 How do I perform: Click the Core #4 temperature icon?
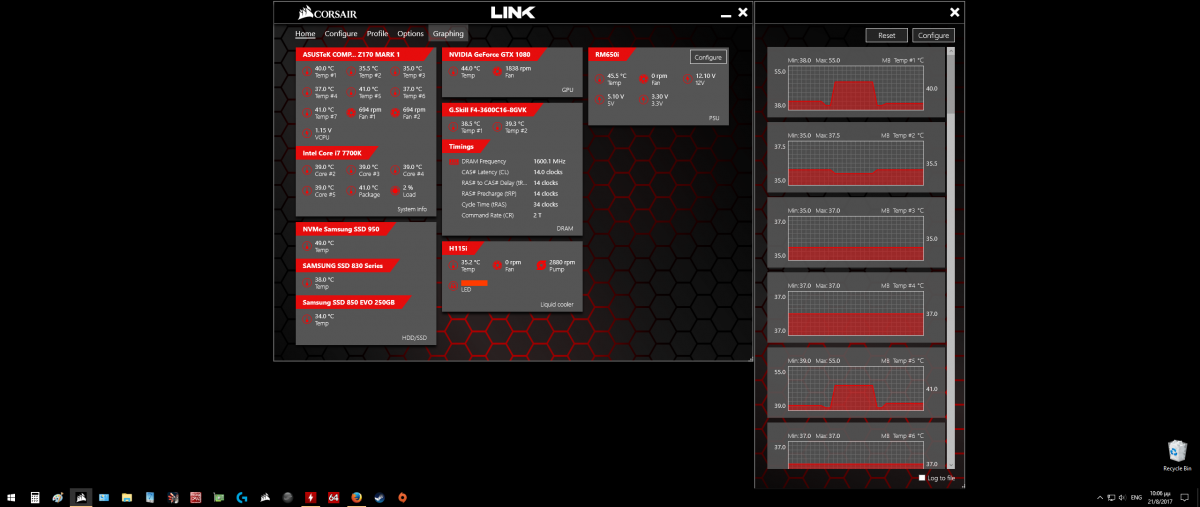click(x=394, y=170)
